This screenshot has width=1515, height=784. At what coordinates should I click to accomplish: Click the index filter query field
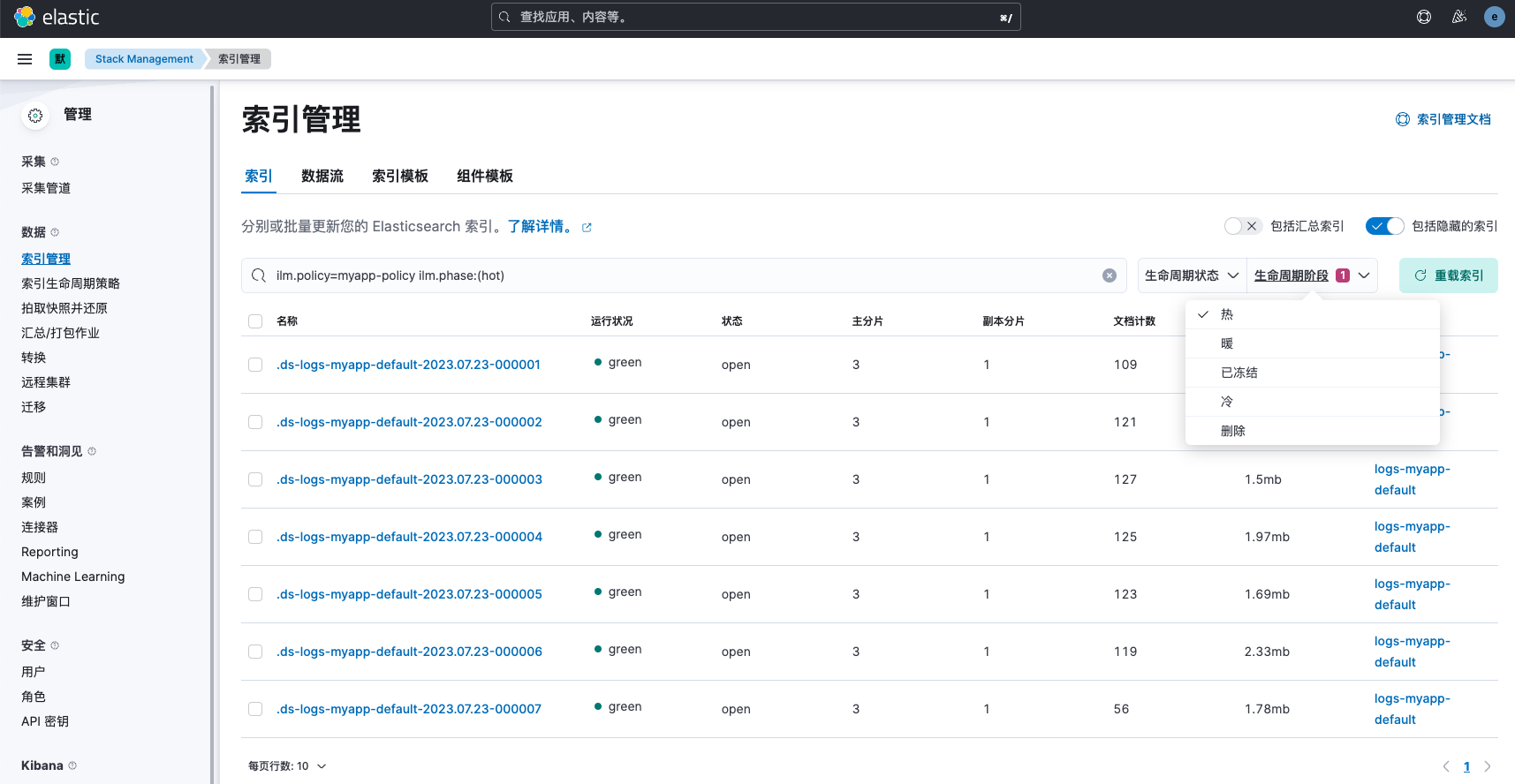[x=684, y=275]
